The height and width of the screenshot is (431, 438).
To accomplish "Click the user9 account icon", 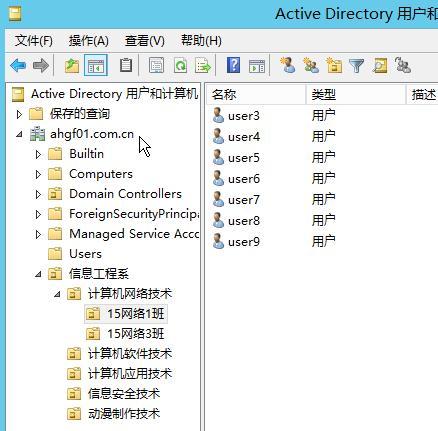I will [218, 241].
